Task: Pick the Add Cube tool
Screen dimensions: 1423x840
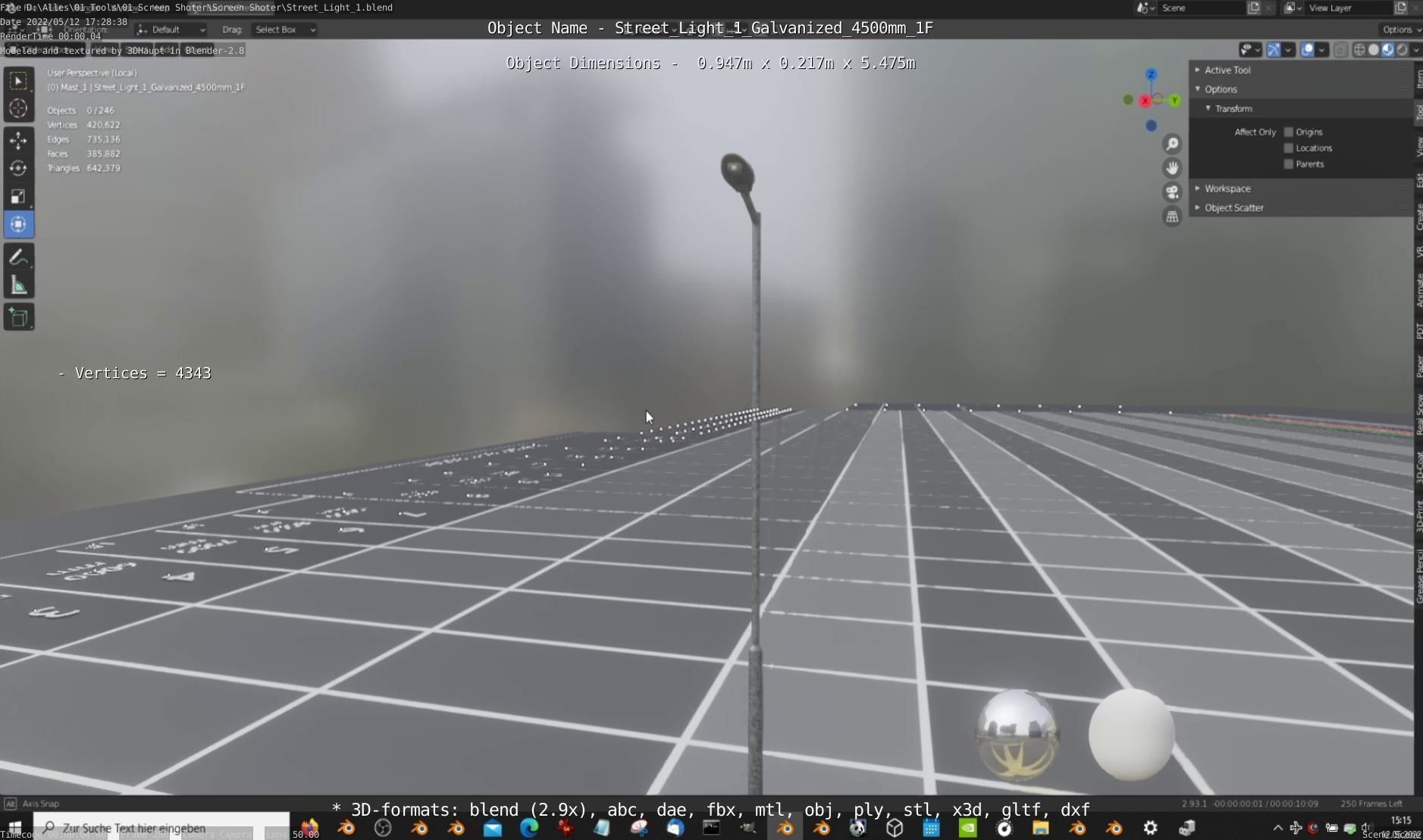Action: tap(18, 317)
